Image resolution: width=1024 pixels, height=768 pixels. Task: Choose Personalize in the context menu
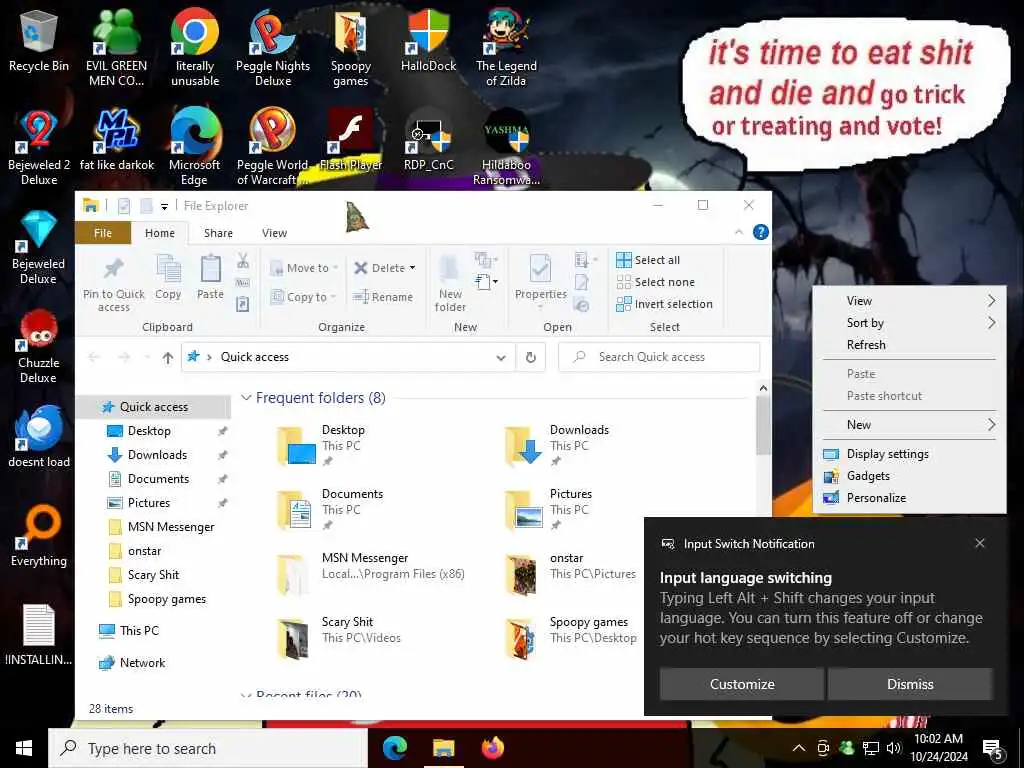click(909, 498)
